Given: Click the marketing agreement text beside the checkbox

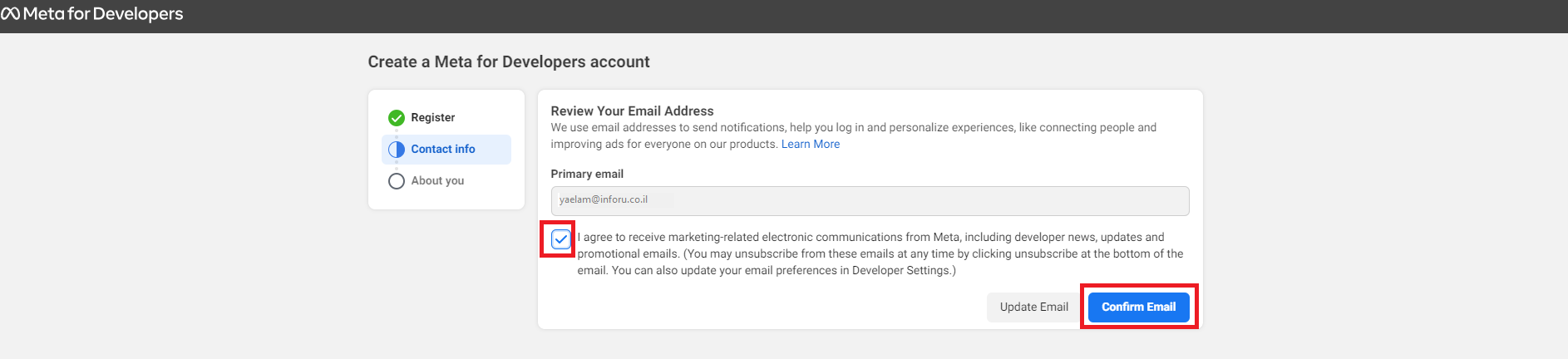Looking at the screenshot, I should coord(880,253).
